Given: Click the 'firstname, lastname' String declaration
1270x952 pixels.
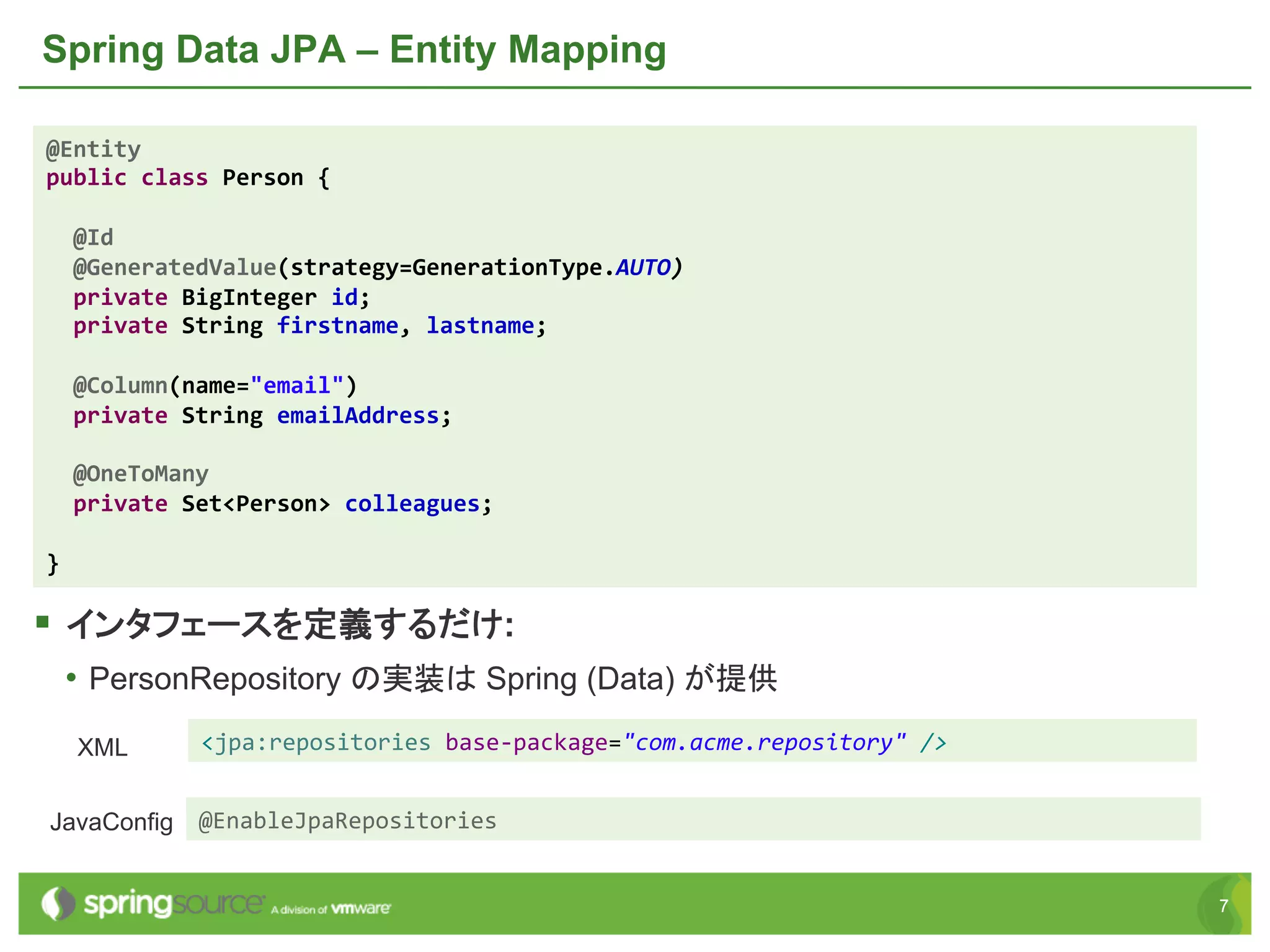Looking at the screenshot, I should (309, 325).
